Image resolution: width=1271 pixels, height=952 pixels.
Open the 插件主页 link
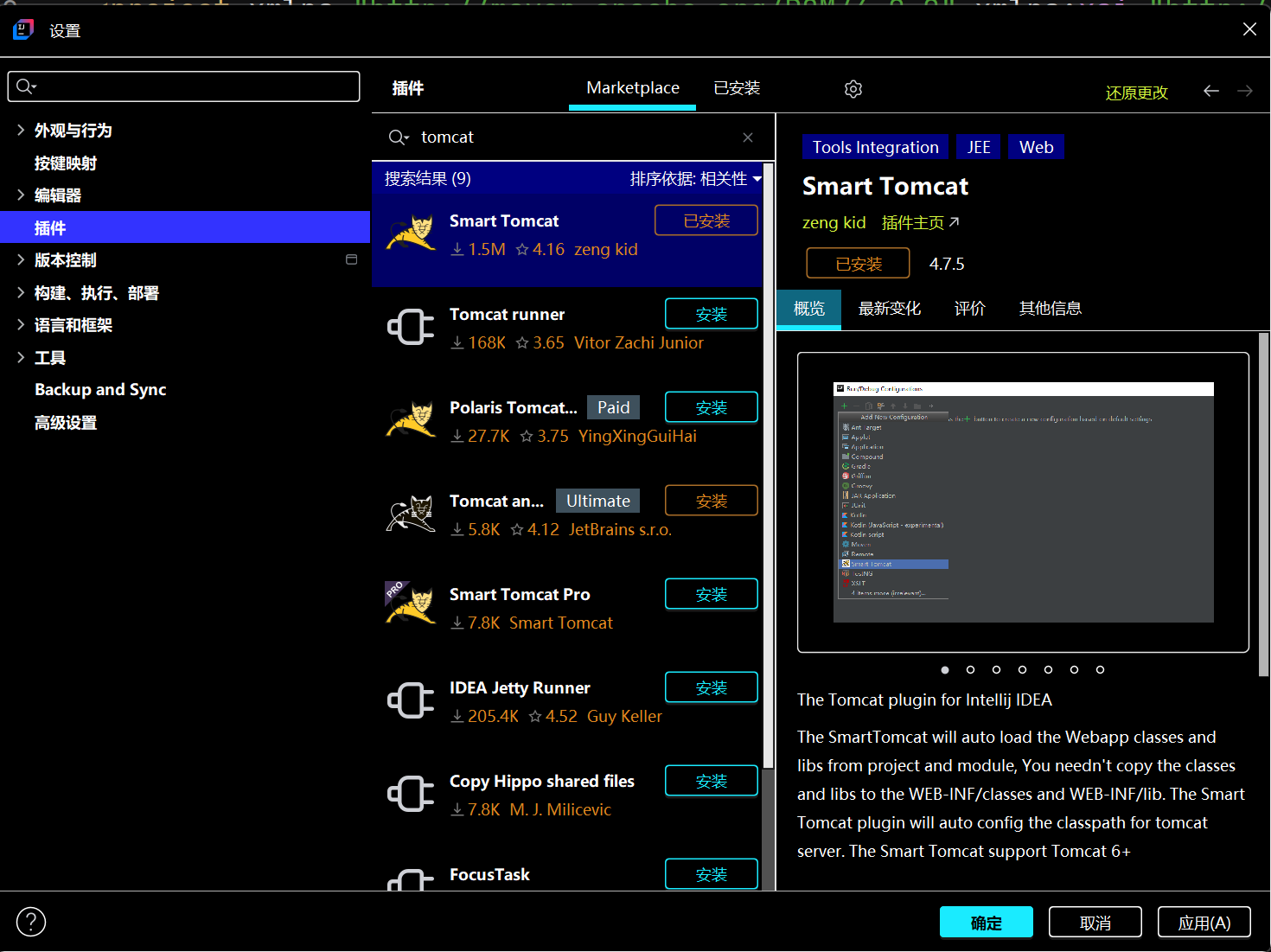coord(921,223)
